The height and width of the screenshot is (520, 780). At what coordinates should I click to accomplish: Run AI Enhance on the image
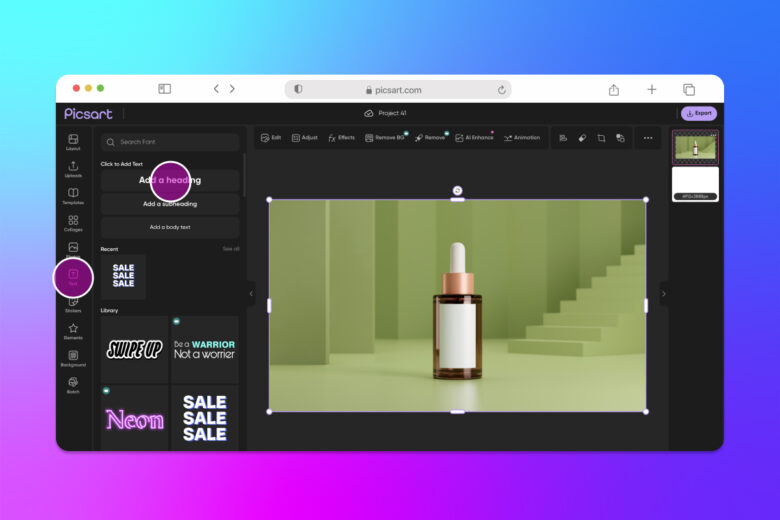[475, 138]
